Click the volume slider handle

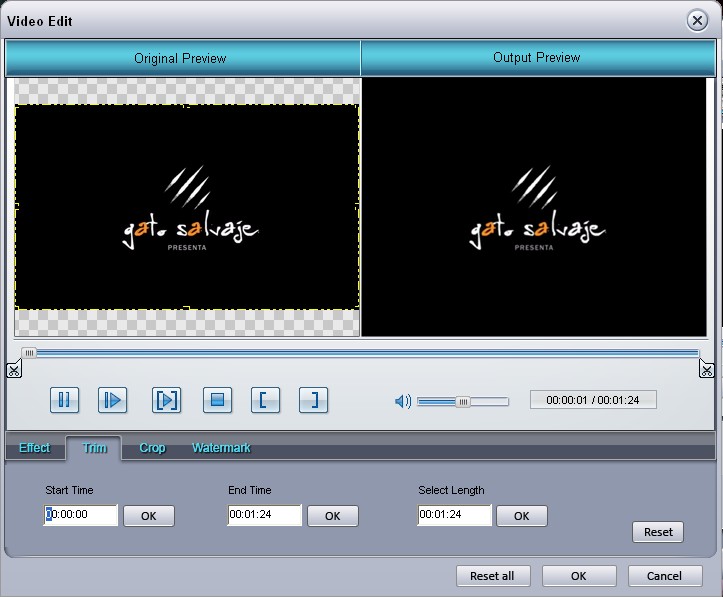click(x=463, y=402)
